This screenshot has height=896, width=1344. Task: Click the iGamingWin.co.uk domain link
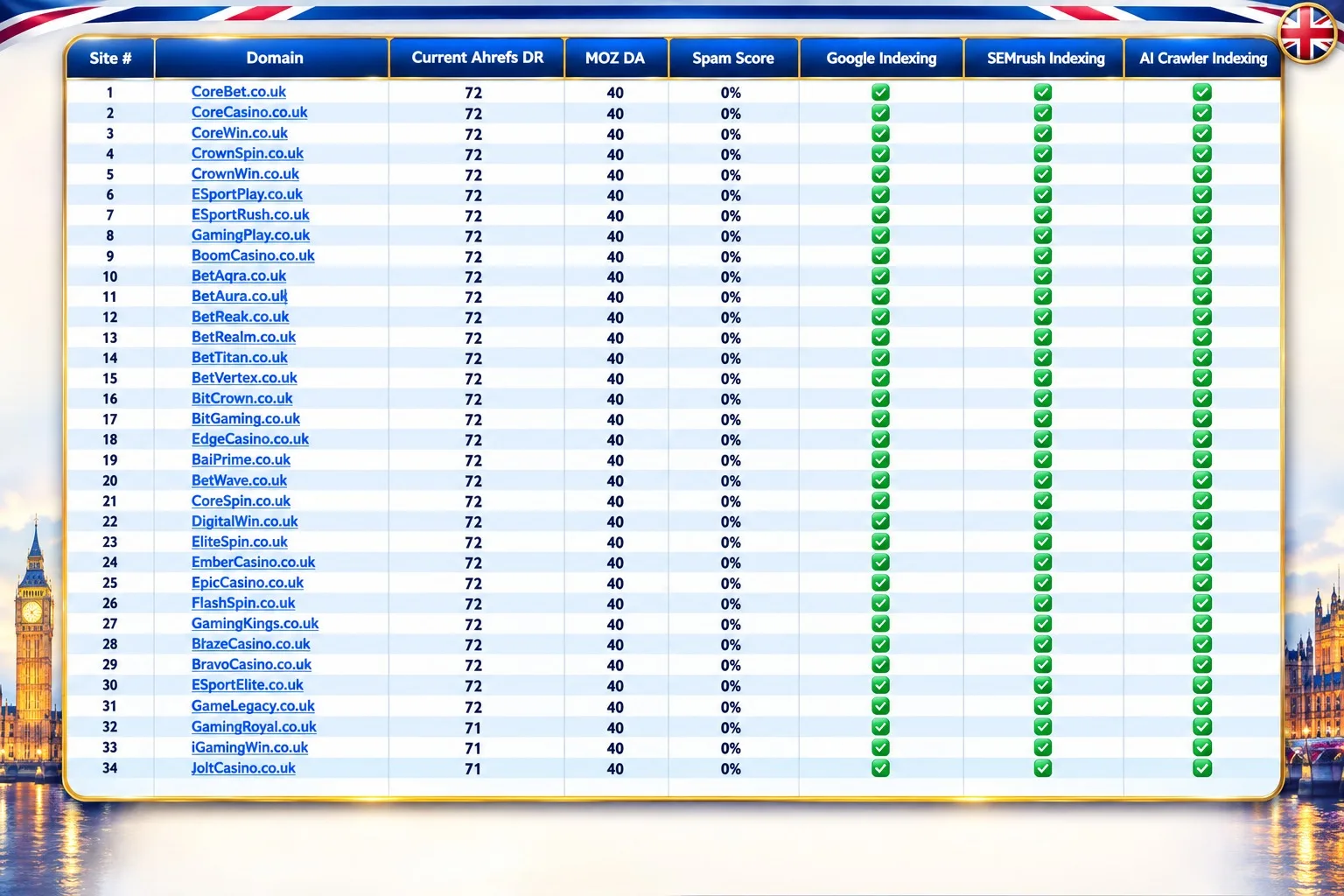click(249, 747)
